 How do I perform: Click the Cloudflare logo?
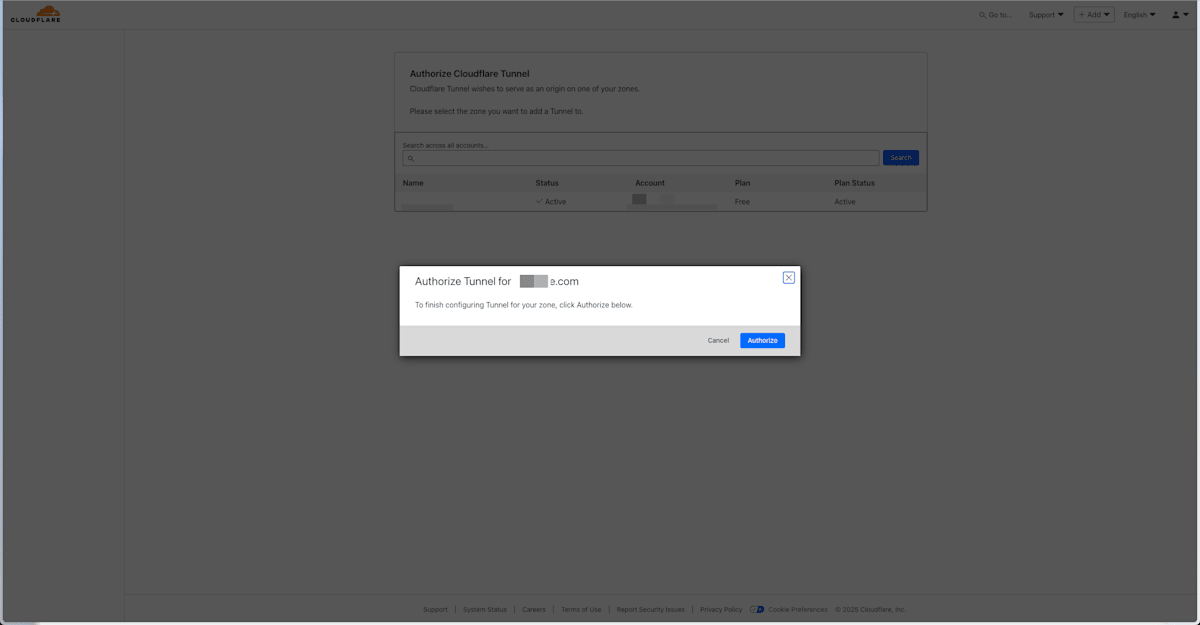coord(35,14)
